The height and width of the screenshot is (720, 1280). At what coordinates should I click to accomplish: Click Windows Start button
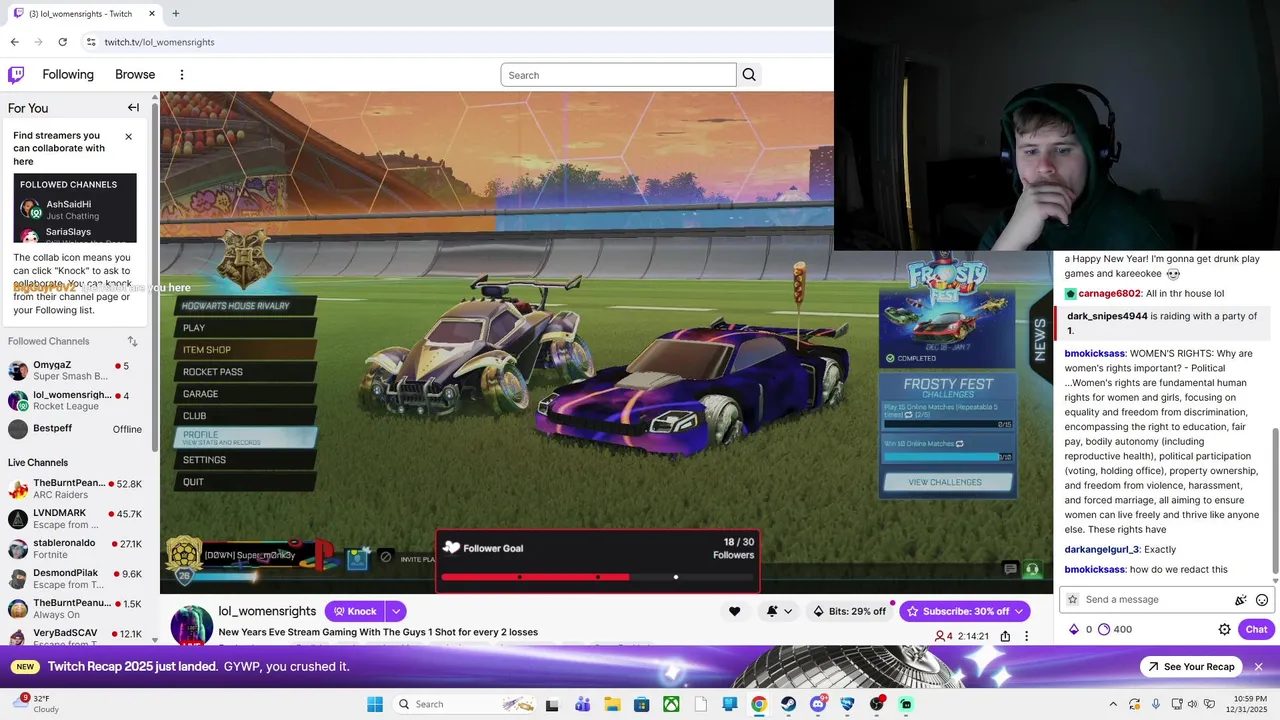click(x=375, y=704)
